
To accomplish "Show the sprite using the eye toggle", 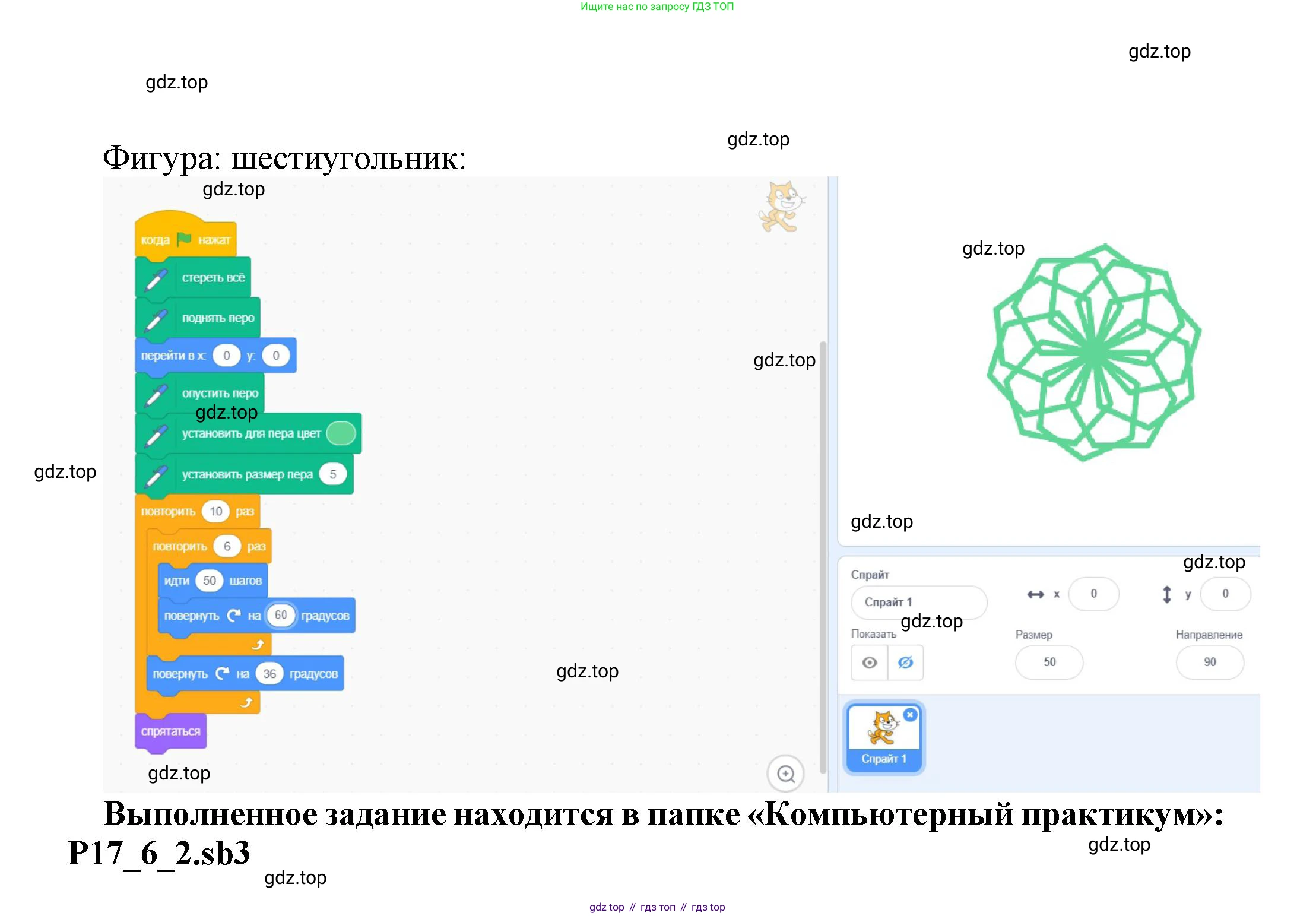I will point(869,663).
